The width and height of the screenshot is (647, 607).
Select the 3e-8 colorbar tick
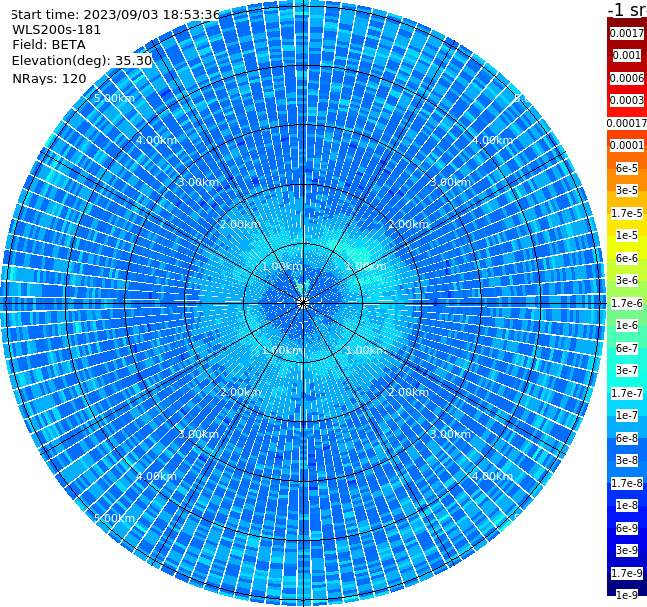pos(627,460)
